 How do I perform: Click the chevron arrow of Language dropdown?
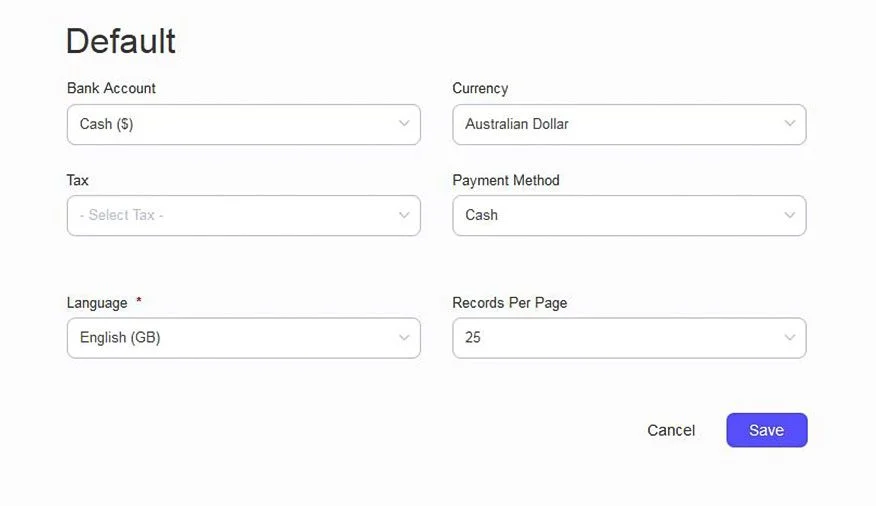(x=404, y=338)
